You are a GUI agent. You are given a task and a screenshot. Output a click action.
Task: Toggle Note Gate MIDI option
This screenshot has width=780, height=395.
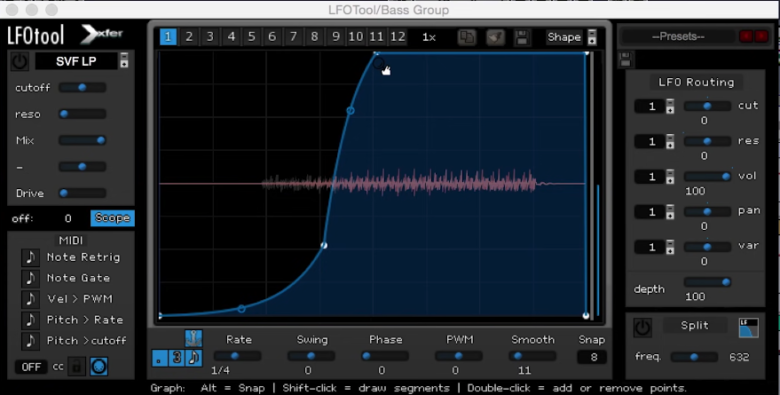click(x=30, y=278)
